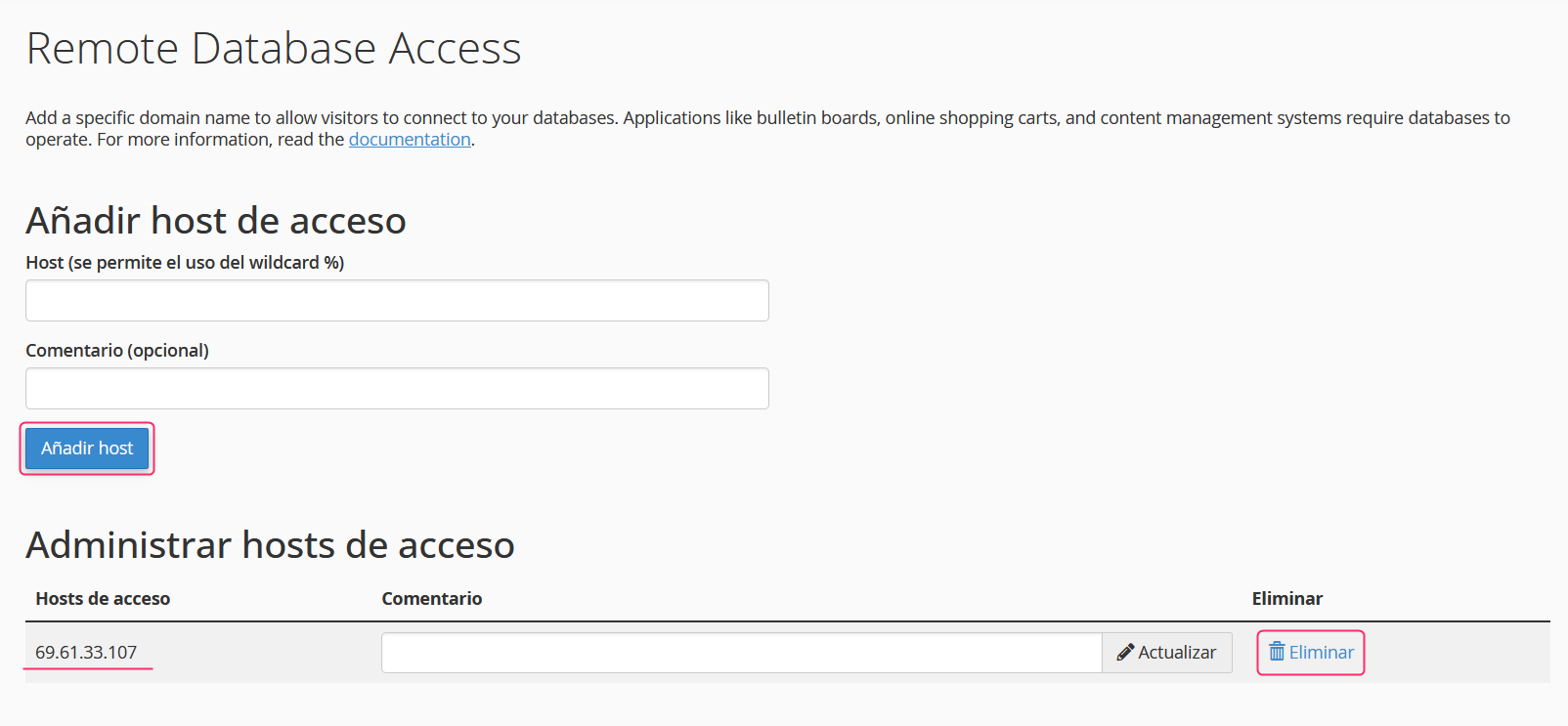Click the Eliminar column header
The image size is (1568, 726).
[1286, 599]
